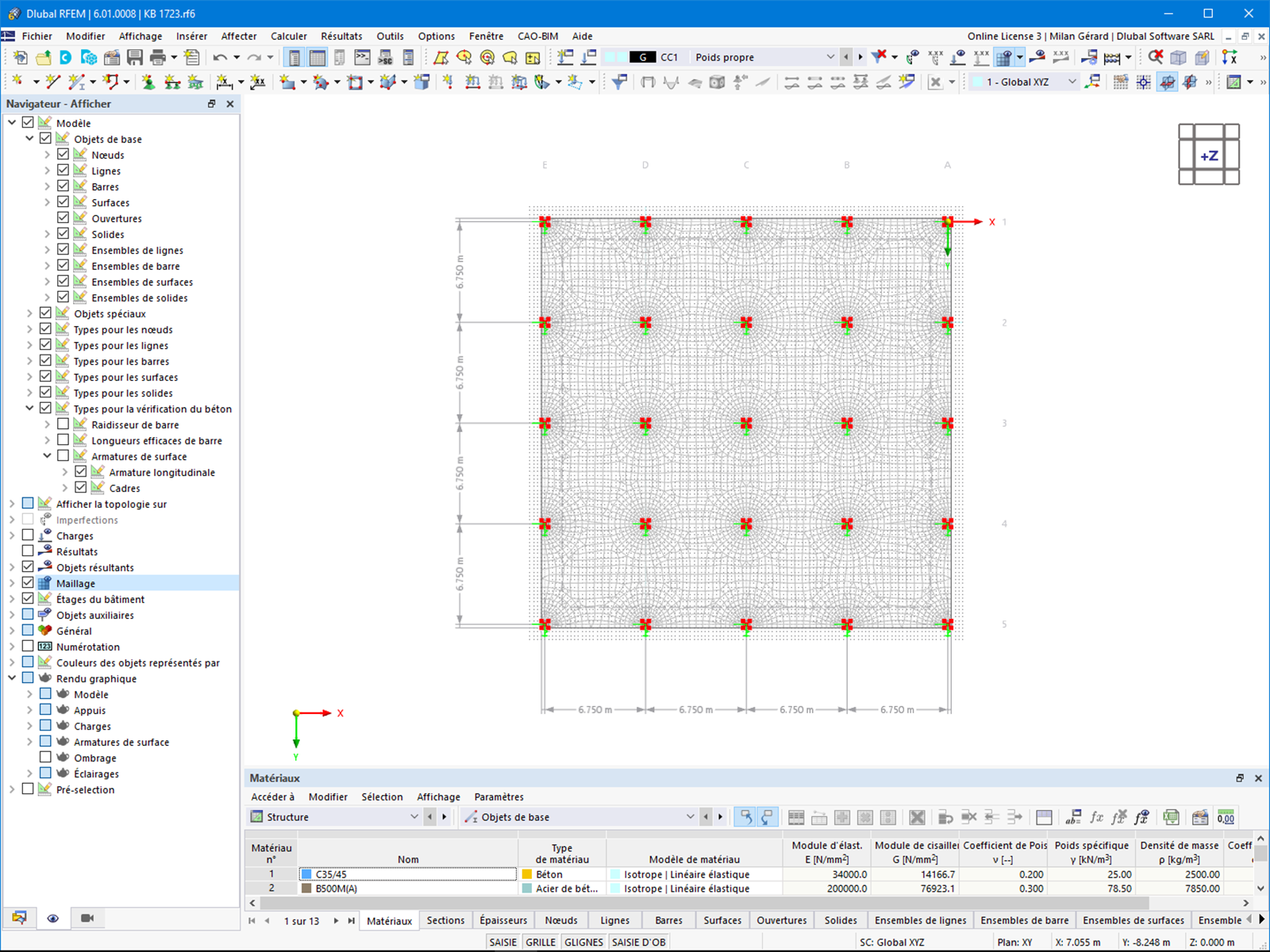This screenshot has height=952, width=1270.
Task: Insert a dimension line with the dimension tool
Action: (x=225, y=82)
